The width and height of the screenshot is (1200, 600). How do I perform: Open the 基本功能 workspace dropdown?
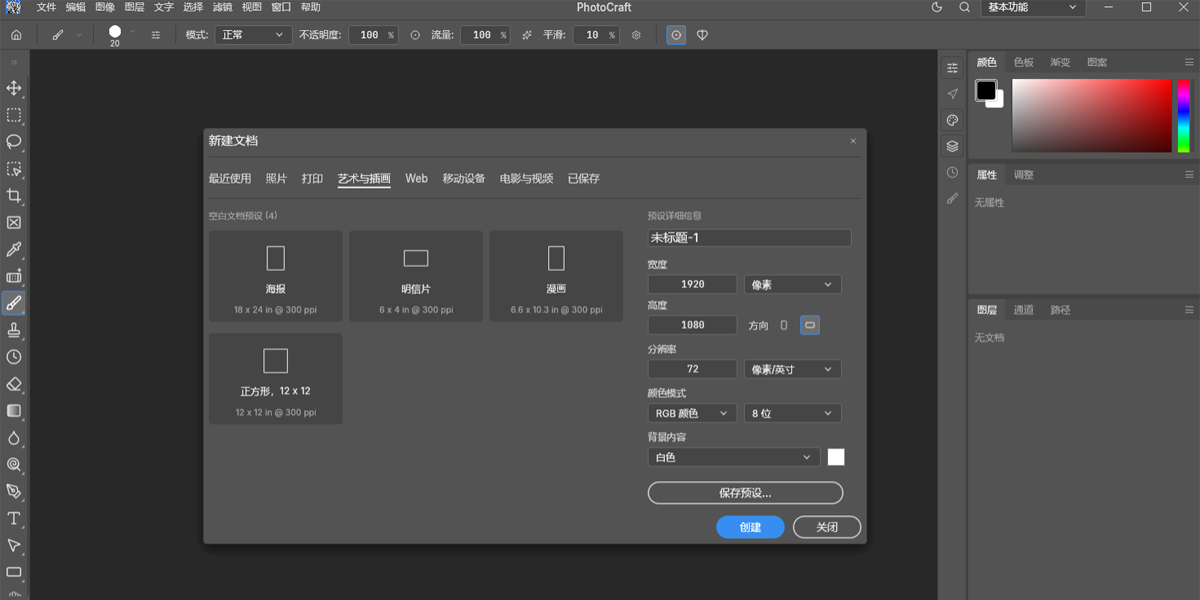pos(1033,7)
